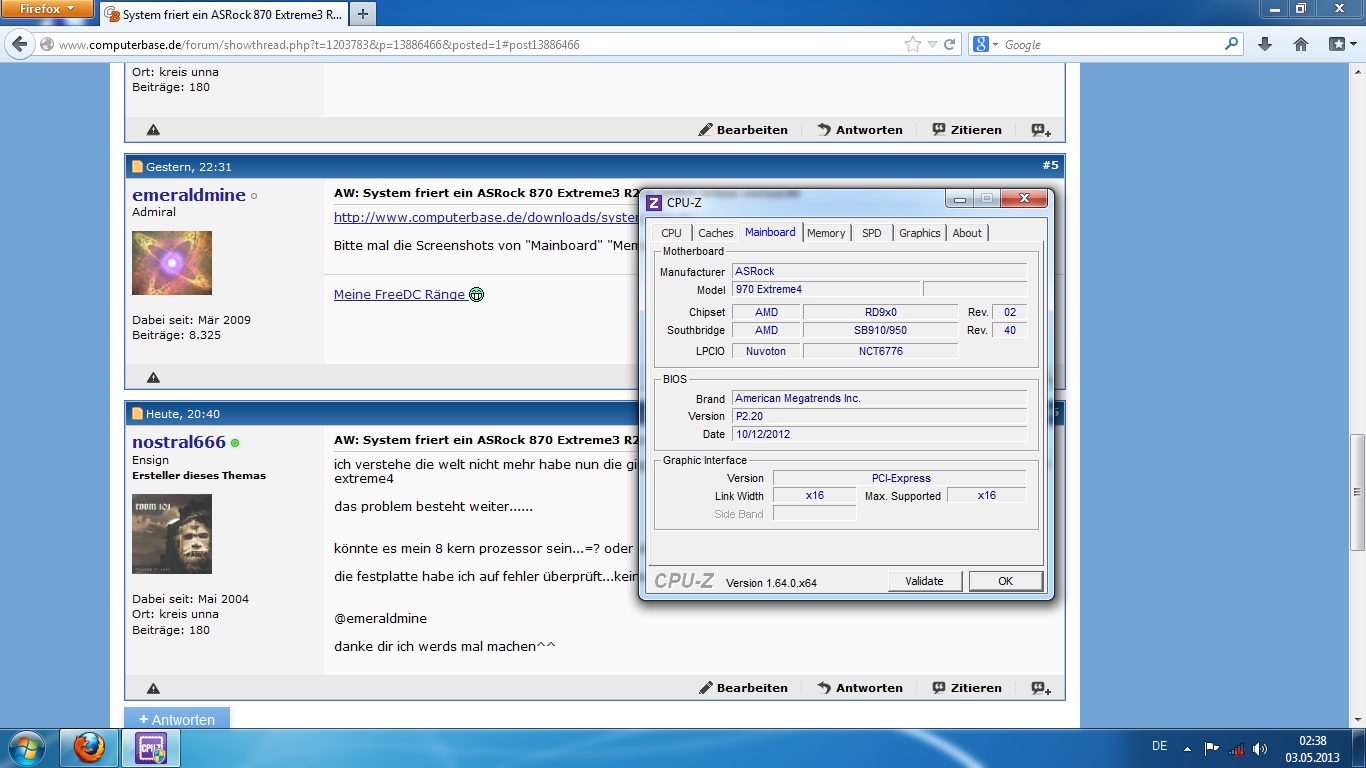
Task: Switch to the Caches tab in CPU-Z
Action: click(x=716, y=233)
